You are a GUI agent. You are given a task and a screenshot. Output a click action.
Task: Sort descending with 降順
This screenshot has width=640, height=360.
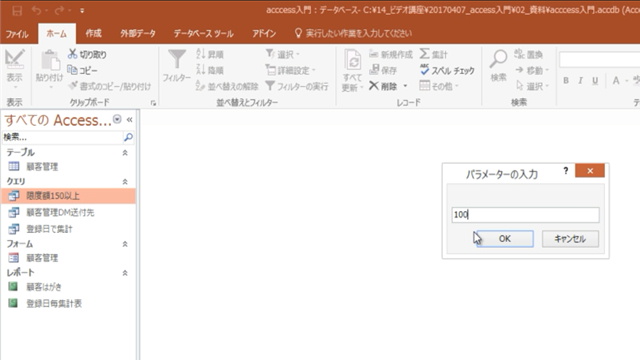(210, 70)
